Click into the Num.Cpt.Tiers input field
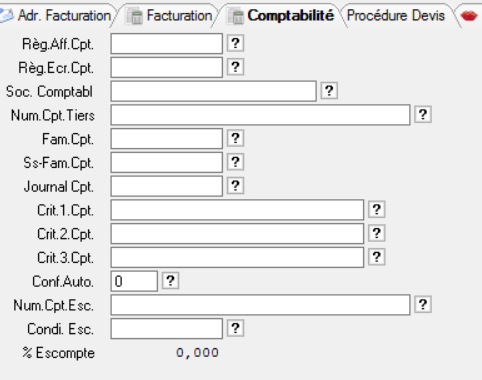 click(260, 115)
